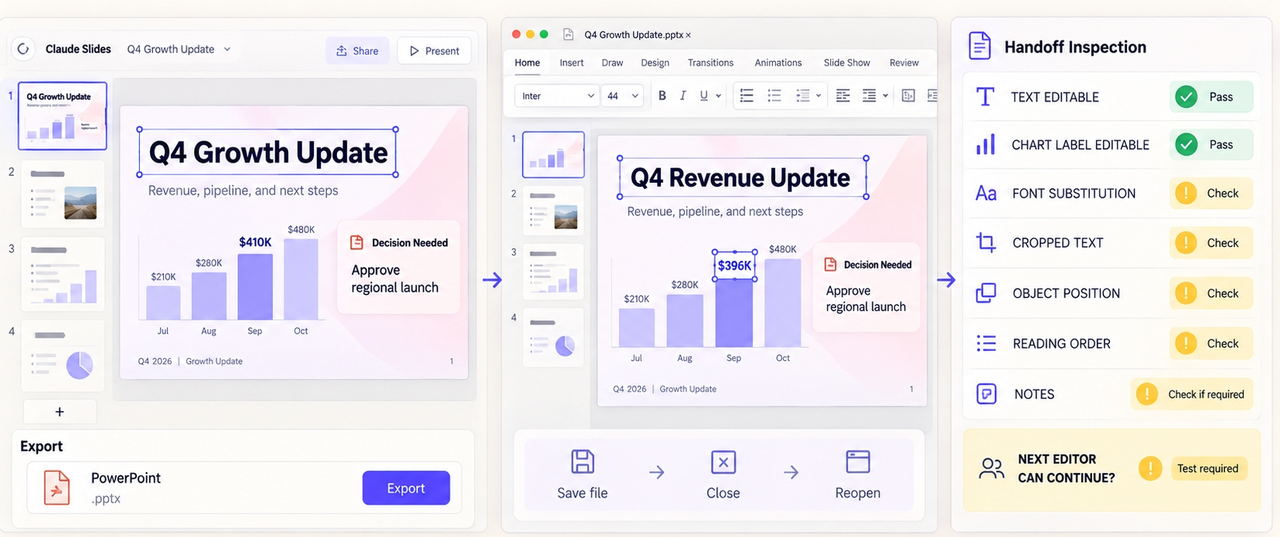Image resolution: width=1280 pixels, height=537 pixels.
Task: Click the Claude Slides logo icon
Action: [x=24, y=48]
